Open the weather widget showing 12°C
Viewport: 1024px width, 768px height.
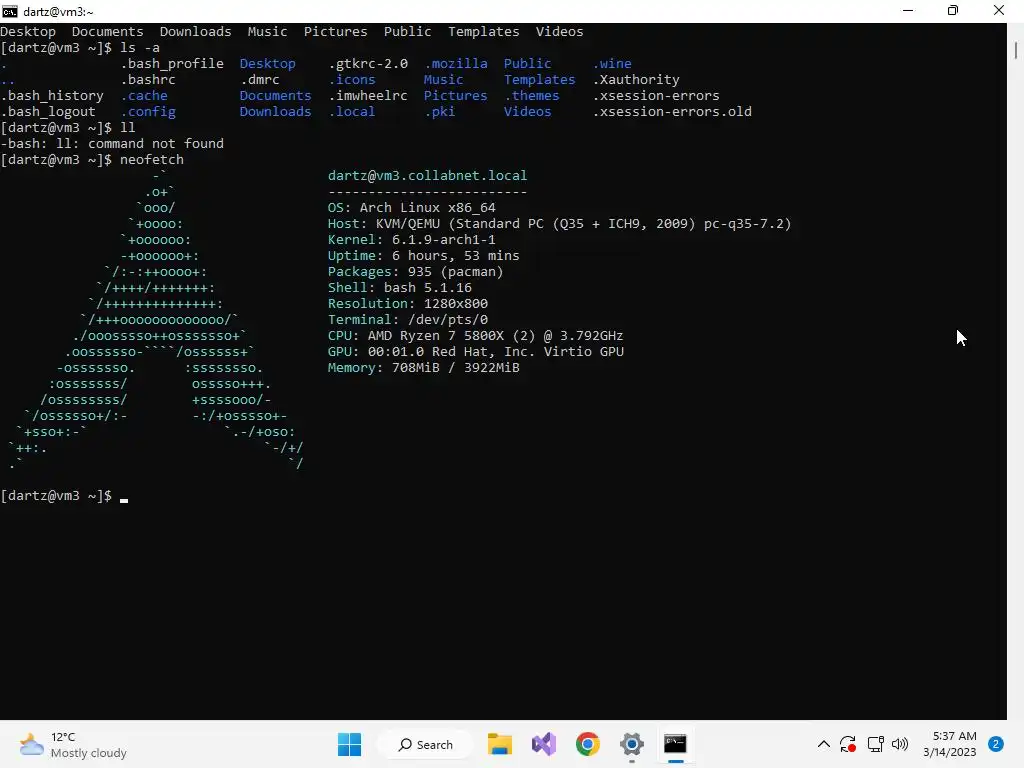(72, 744)
